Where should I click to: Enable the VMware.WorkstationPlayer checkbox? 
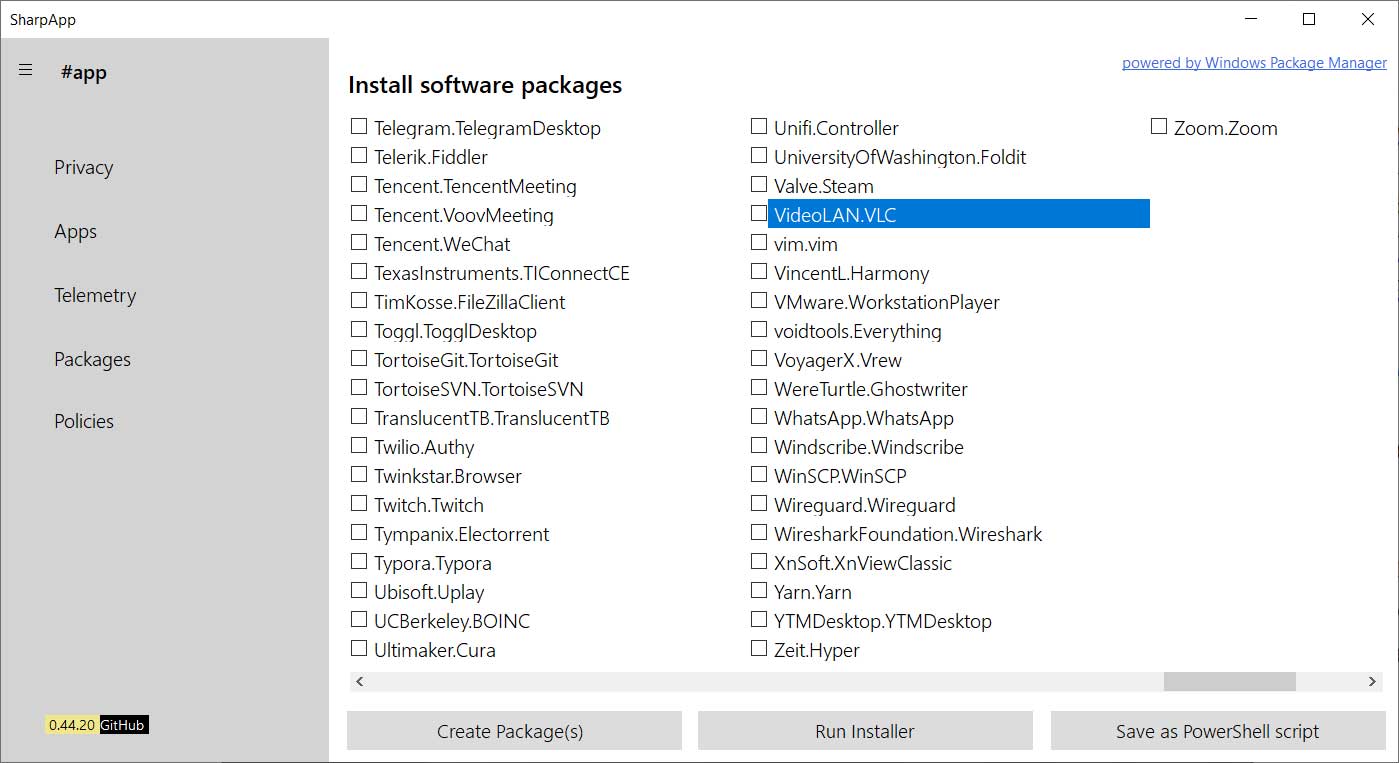pos(759,300)
